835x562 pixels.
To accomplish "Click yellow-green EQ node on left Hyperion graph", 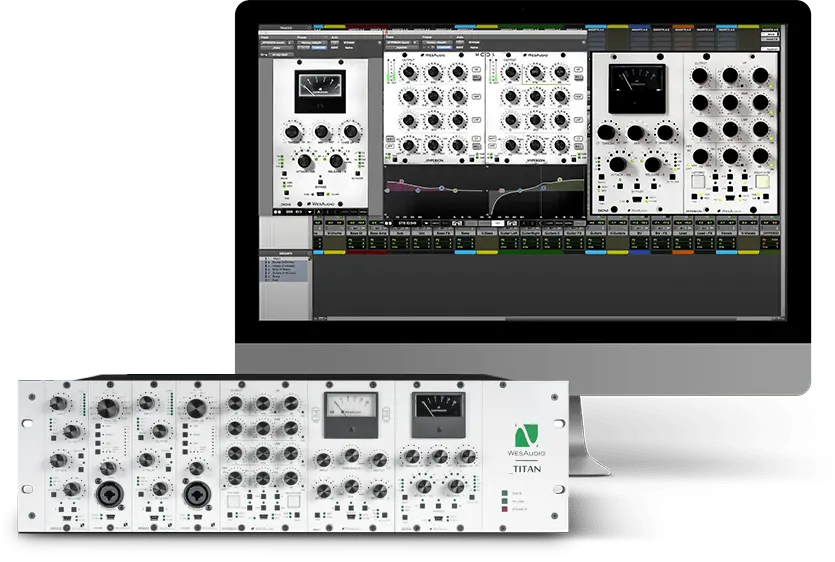I will [x=455, y=190].
